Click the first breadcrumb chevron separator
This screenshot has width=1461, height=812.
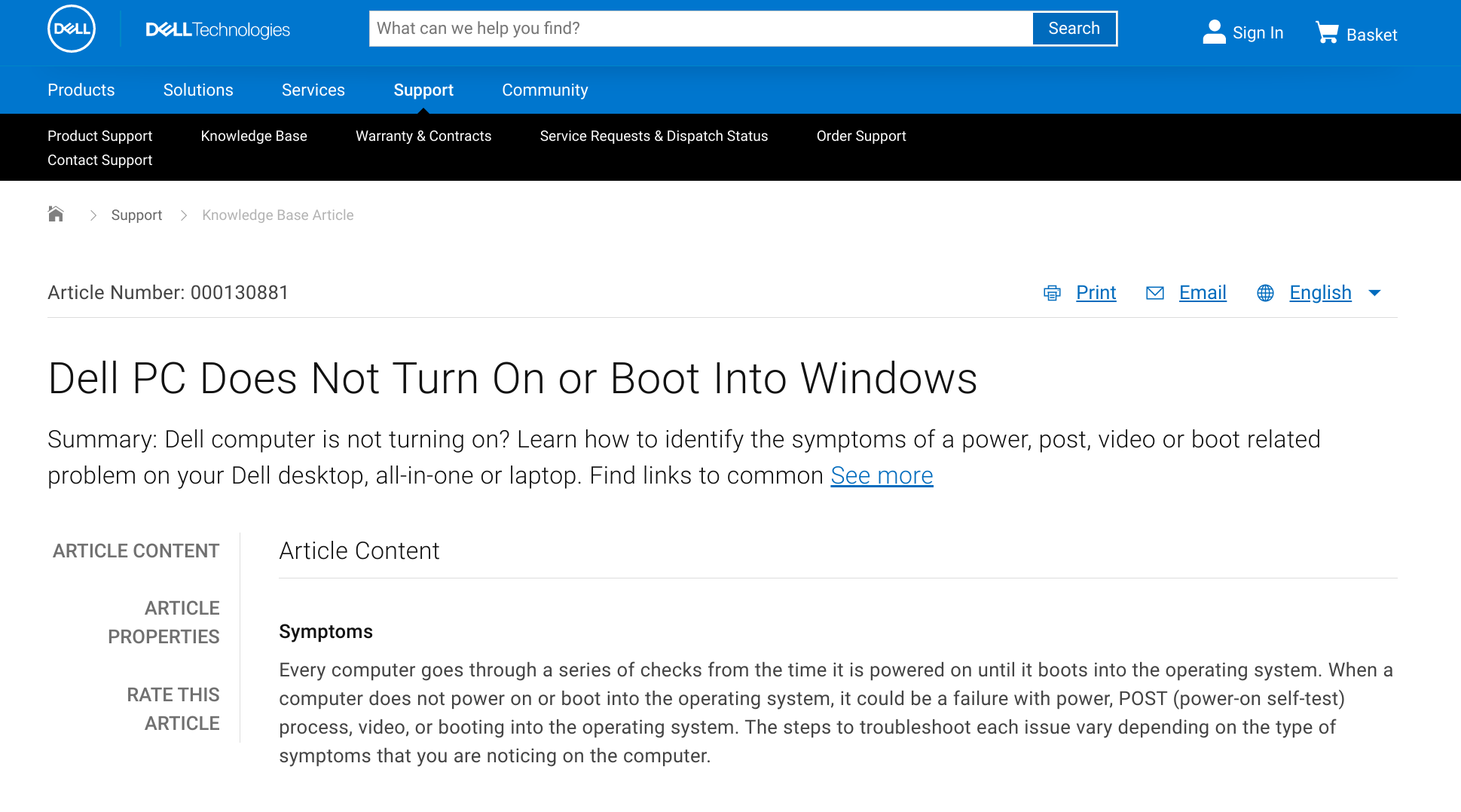[x=93, y=215]
